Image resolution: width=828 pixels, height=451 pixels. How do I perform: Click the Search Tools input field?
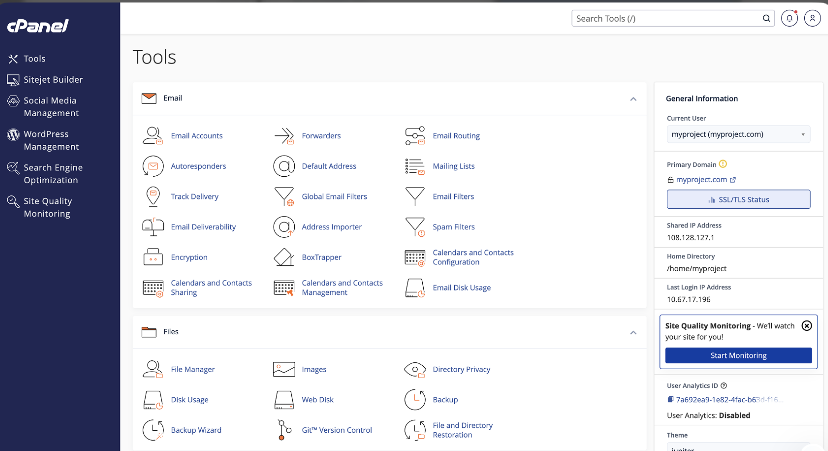pyautogui.click(x=667, y=18)
